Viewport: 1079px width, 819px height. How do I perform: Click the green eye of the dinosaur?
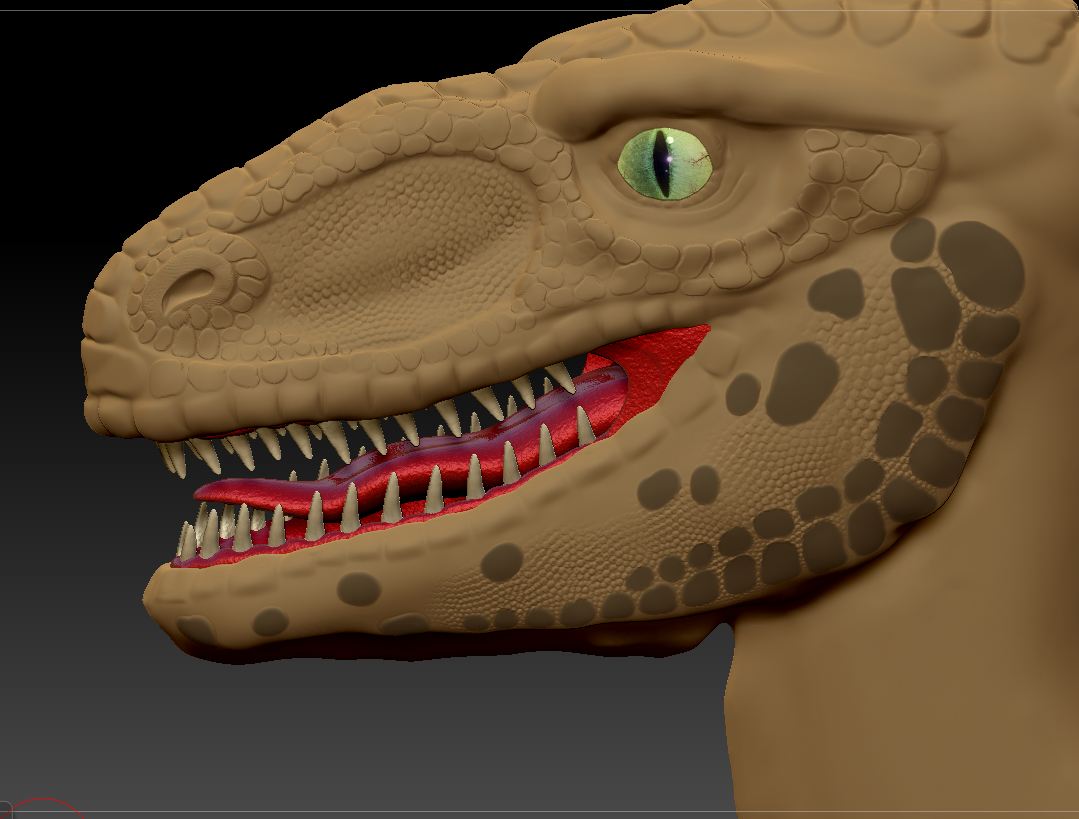click(667, 163)
